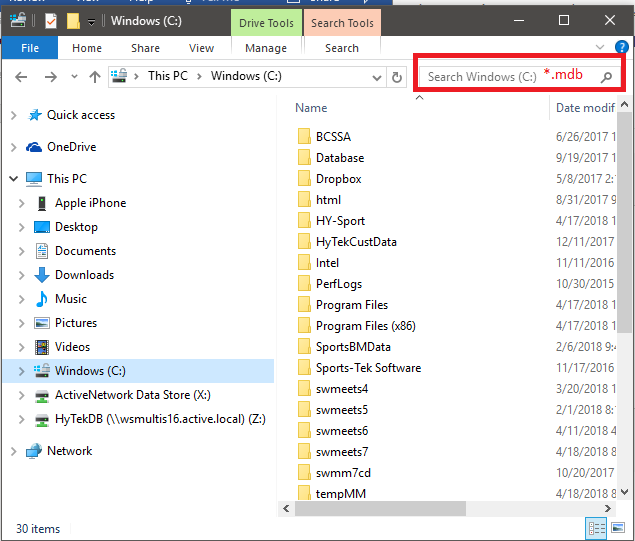
Task: Go up one folder level arrow
Action: coord(95,77)
